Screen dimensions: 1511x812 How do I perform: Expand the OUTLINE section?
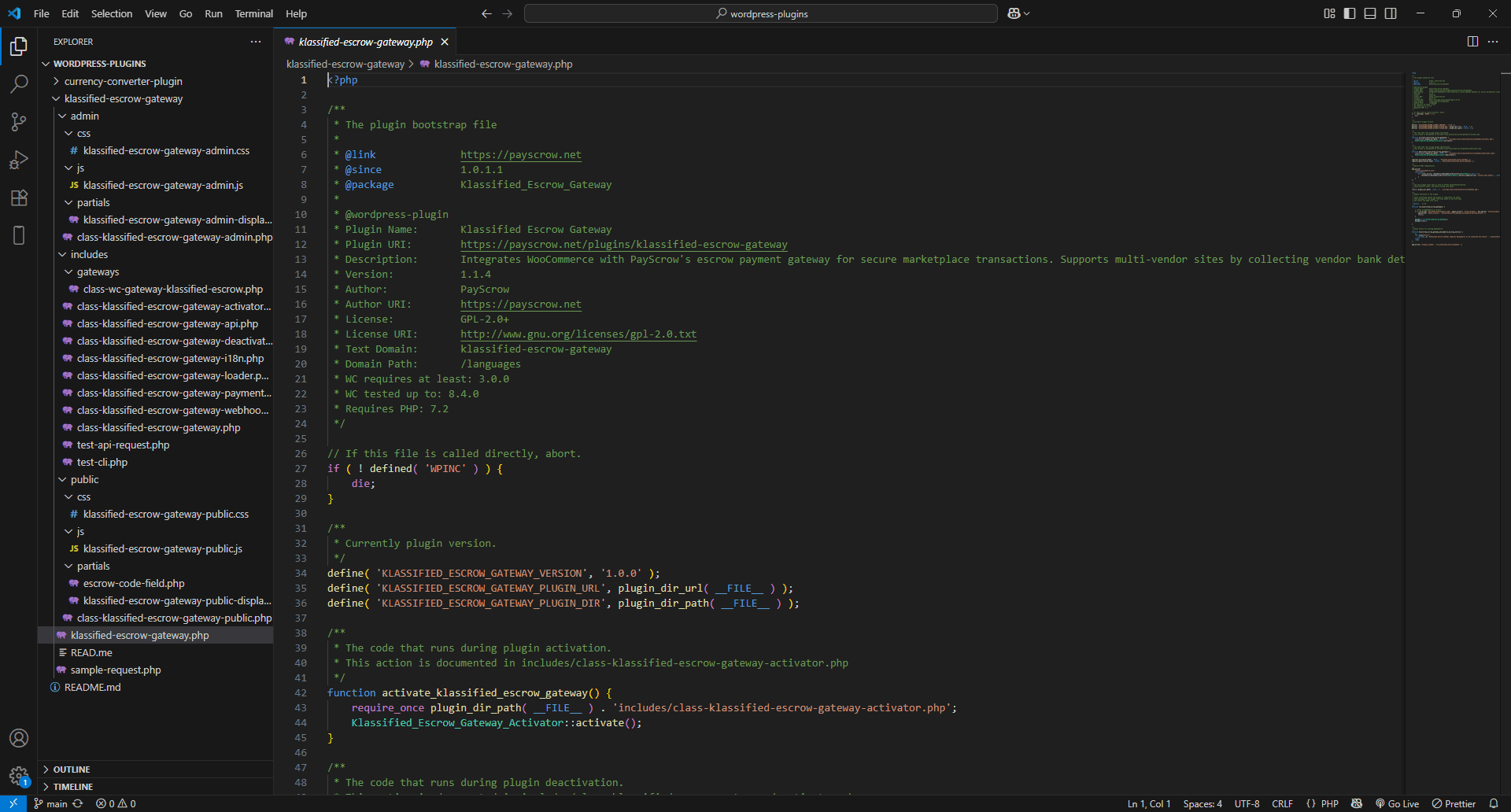click(x=72, y=770)
